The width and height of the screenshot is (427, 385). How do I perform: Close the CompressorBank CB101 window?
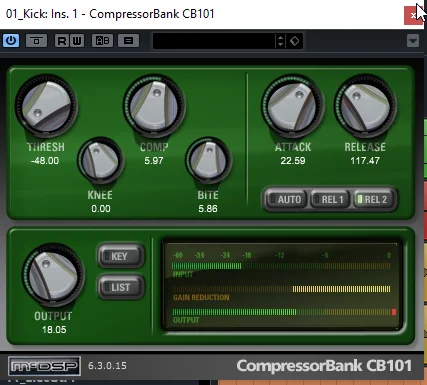point(413,15)
